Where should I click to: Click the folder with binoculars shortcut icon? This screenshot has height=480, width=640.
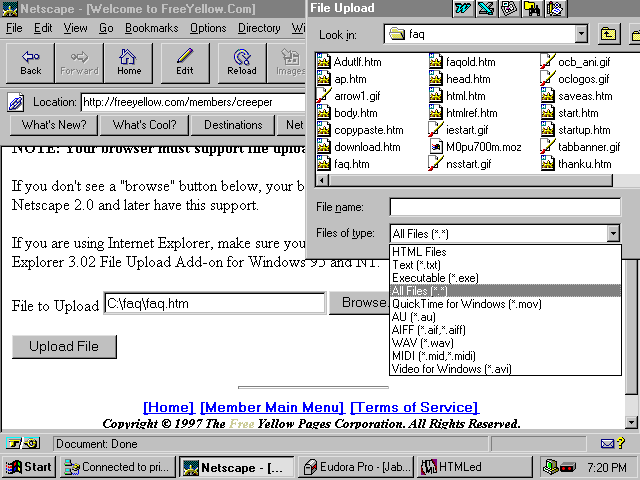pyautogui.click(x=532, y=9)
